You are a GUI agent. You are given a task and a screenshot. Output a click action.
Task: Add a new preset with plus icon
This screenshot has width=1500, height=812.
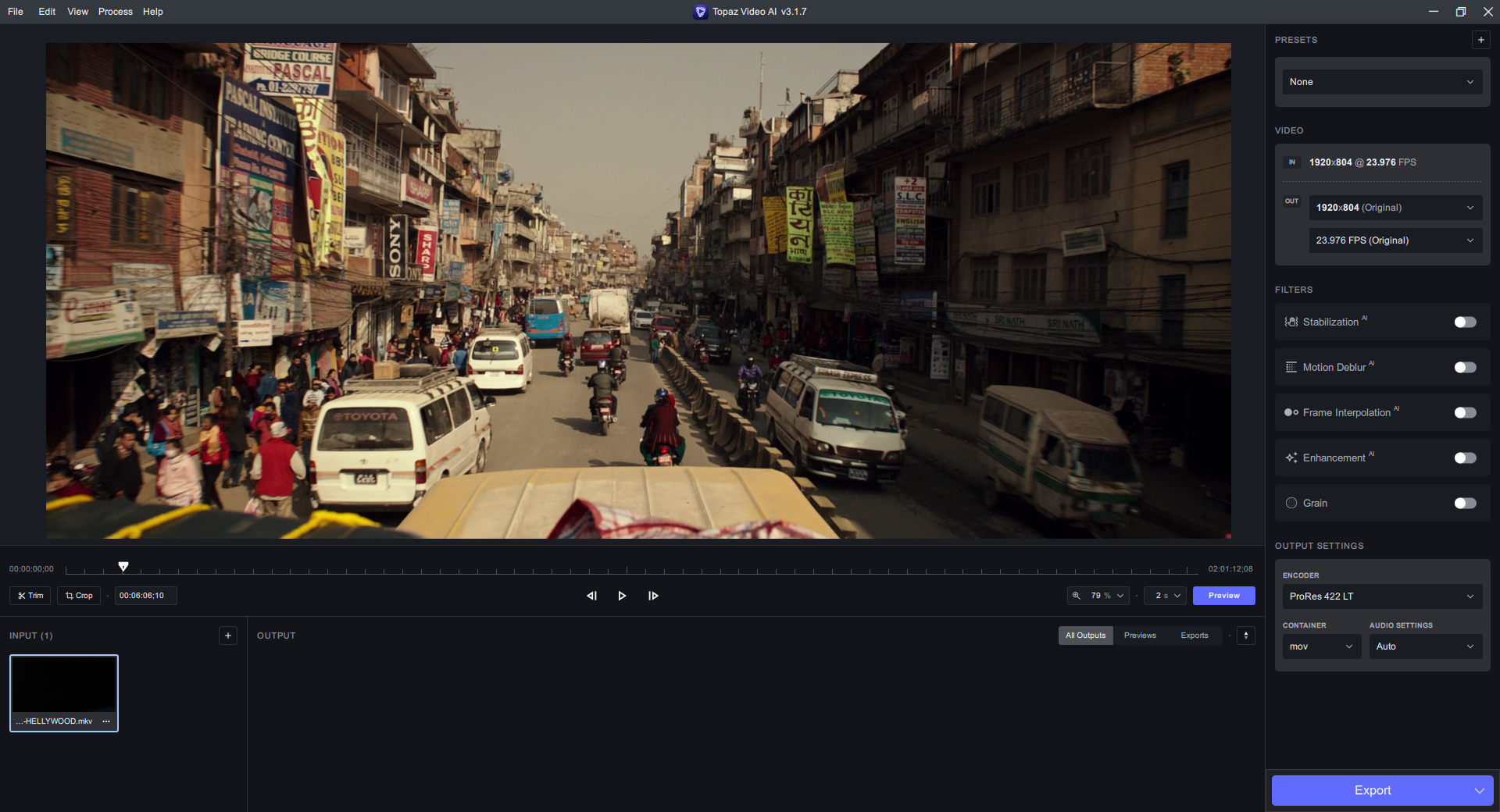pos(1480,40)
